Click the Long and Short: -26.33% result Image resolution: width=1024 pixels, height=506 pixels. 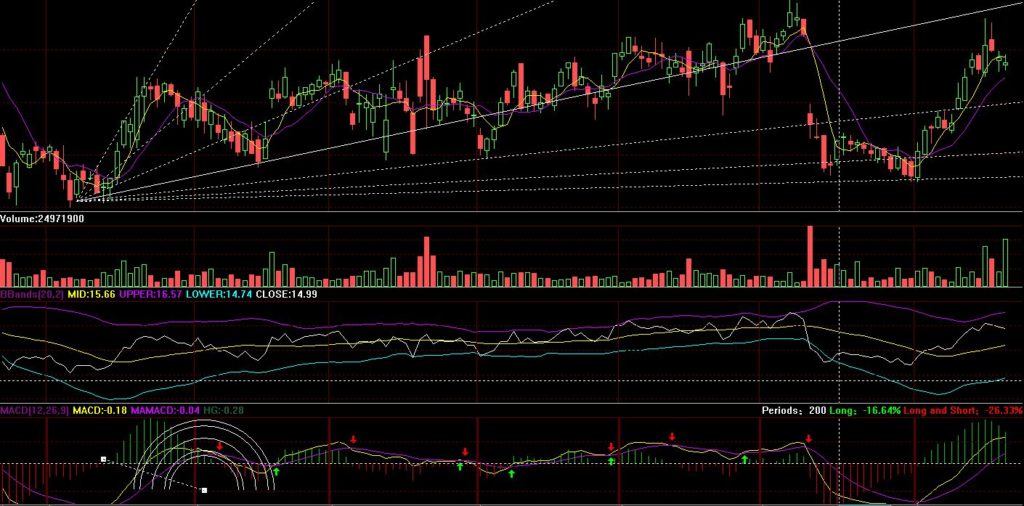click(963, 411)
